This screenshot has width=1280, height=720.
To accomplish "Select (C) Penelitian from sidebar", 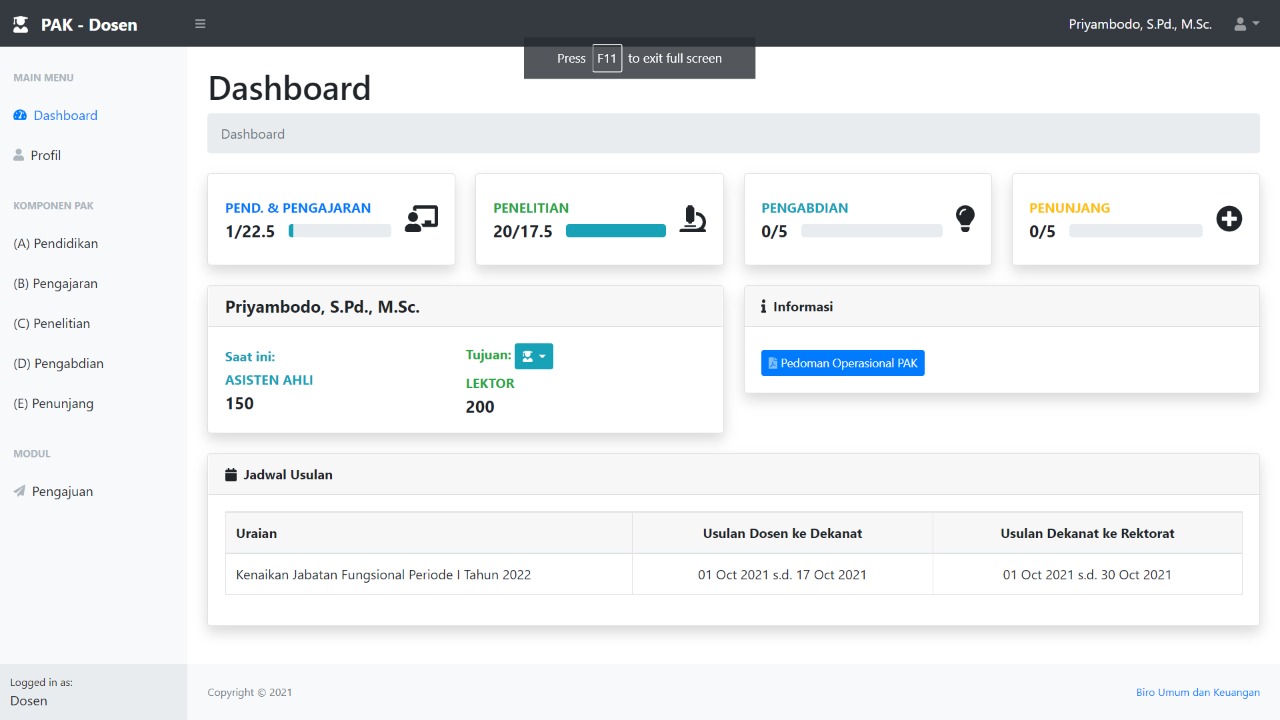I will [x=52, y=323].
